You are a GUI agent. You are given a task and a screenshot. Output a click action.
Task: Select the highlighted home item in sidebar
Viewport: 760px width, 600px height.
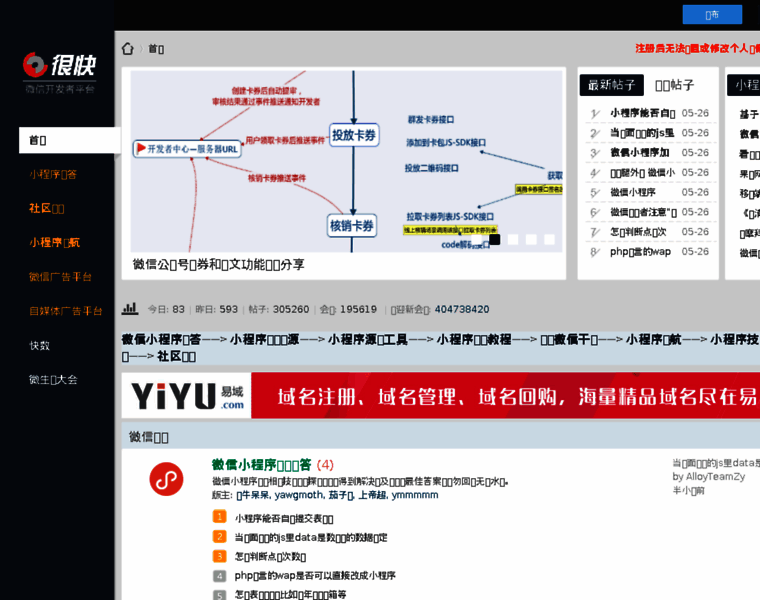69,140
